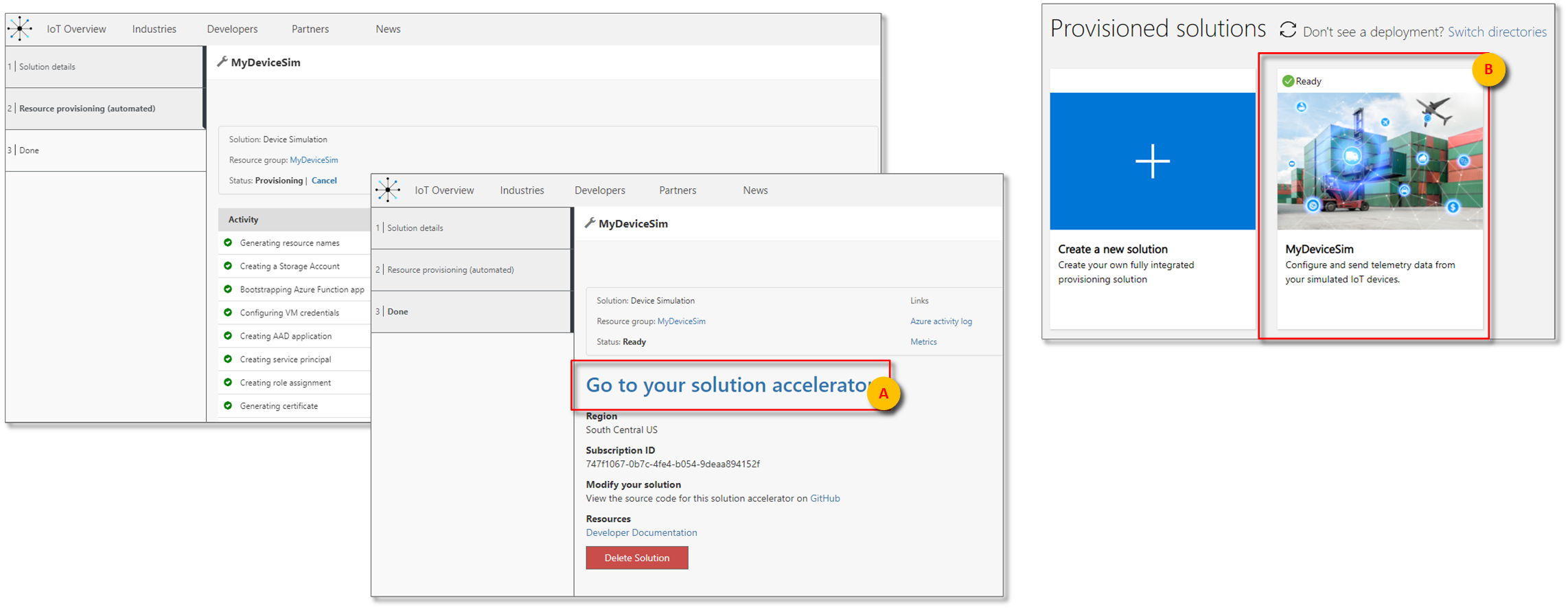This screenshot has width=1568, height=608.
Task: Click the Generating resource names activity text
Action: (290, 243)
